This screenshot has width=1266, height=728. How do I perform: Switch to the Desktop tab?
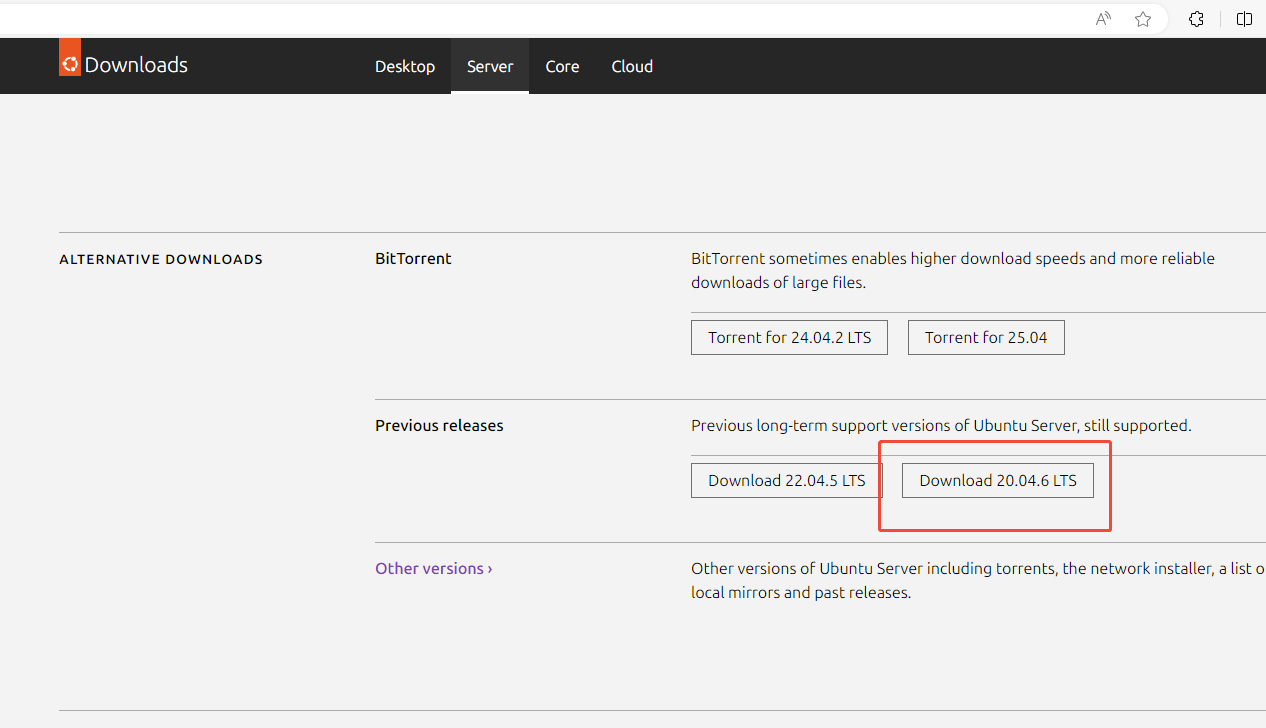[x=405, y=66]
